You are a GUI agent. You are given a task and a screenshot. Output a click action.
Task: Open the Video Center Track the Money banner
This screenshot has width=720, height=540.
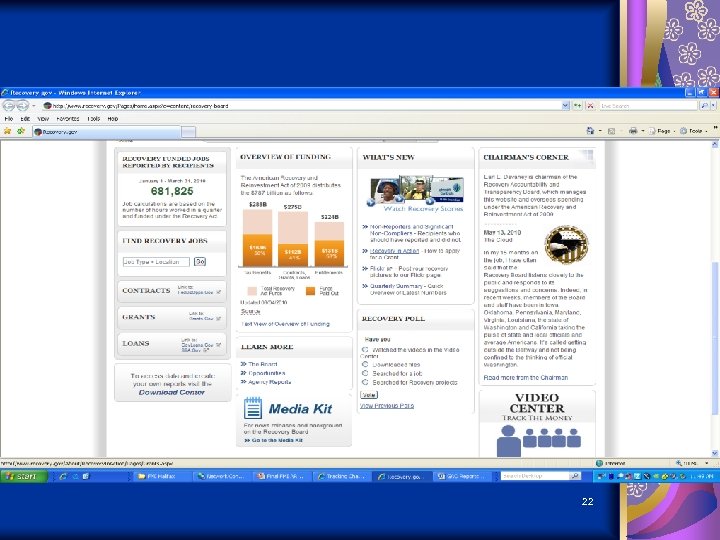(537, 423)
